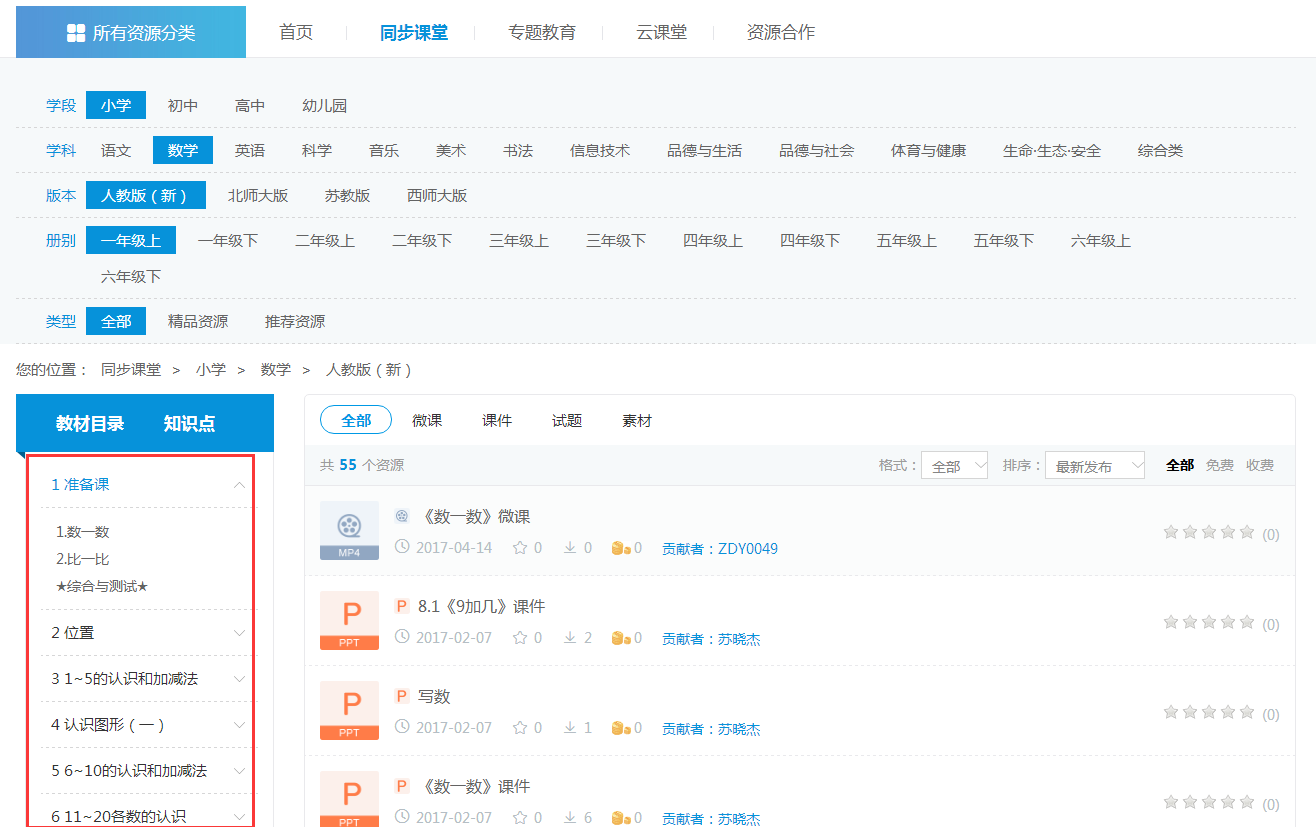
Task: Show only 收费 resources
Action: (1260, 465)
